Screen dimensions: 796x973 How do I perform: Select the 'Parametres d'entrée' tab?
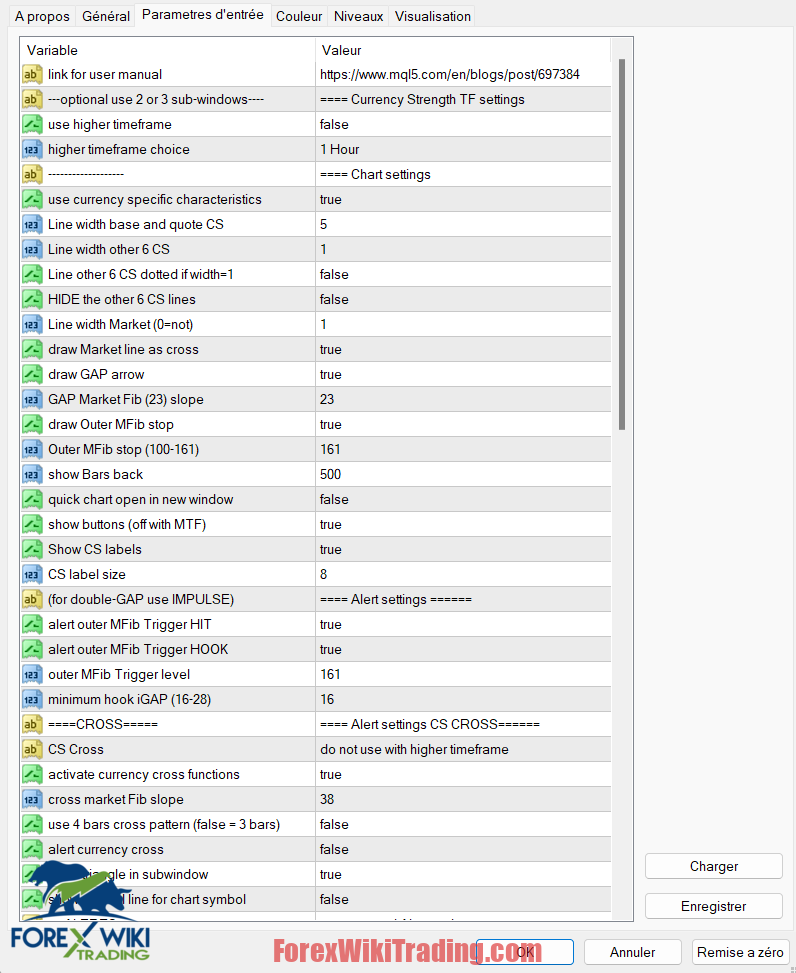(x=203, y=14)
